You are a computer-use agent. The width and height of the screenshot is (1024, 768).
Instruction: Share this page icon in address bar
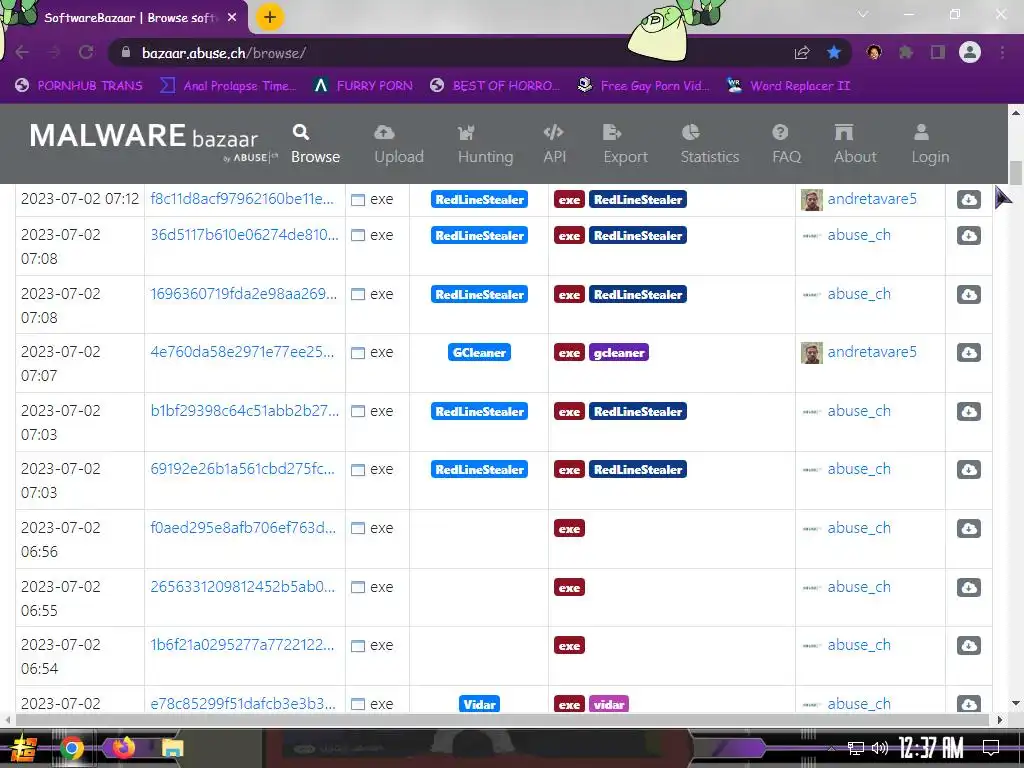click(802, 52)
